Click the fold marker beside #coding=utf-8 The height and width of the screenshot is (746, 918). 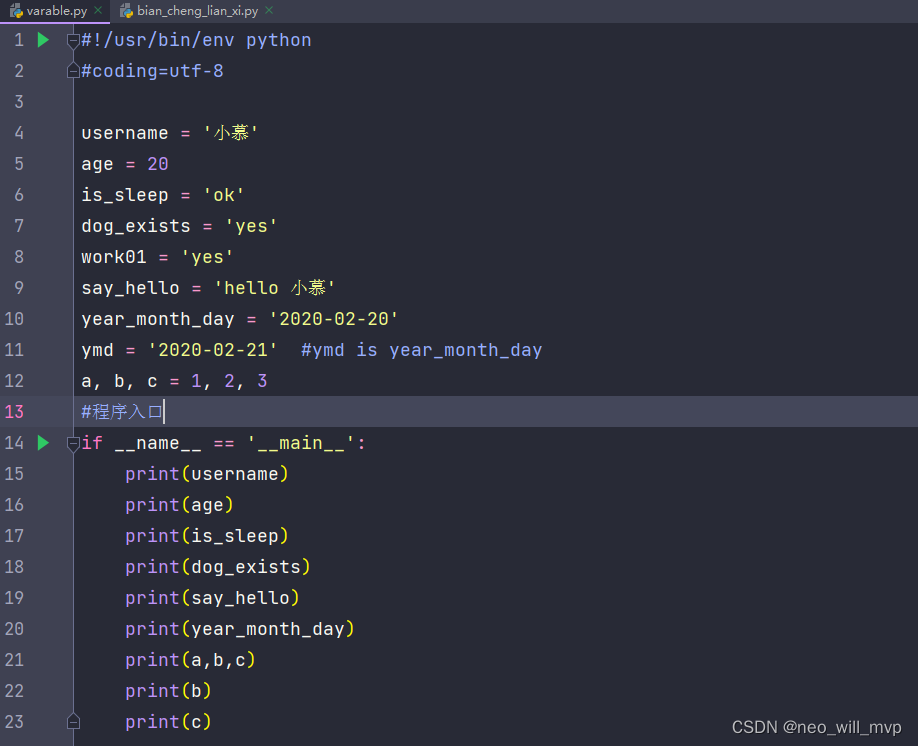[72, 70]
